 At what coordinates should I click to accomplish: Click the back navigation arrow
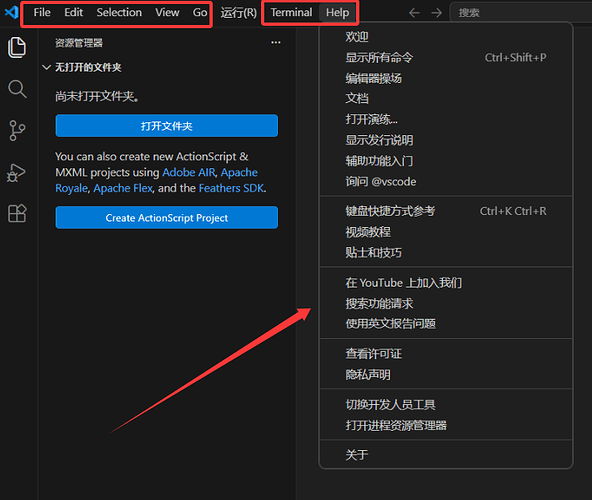click(414, 13)
